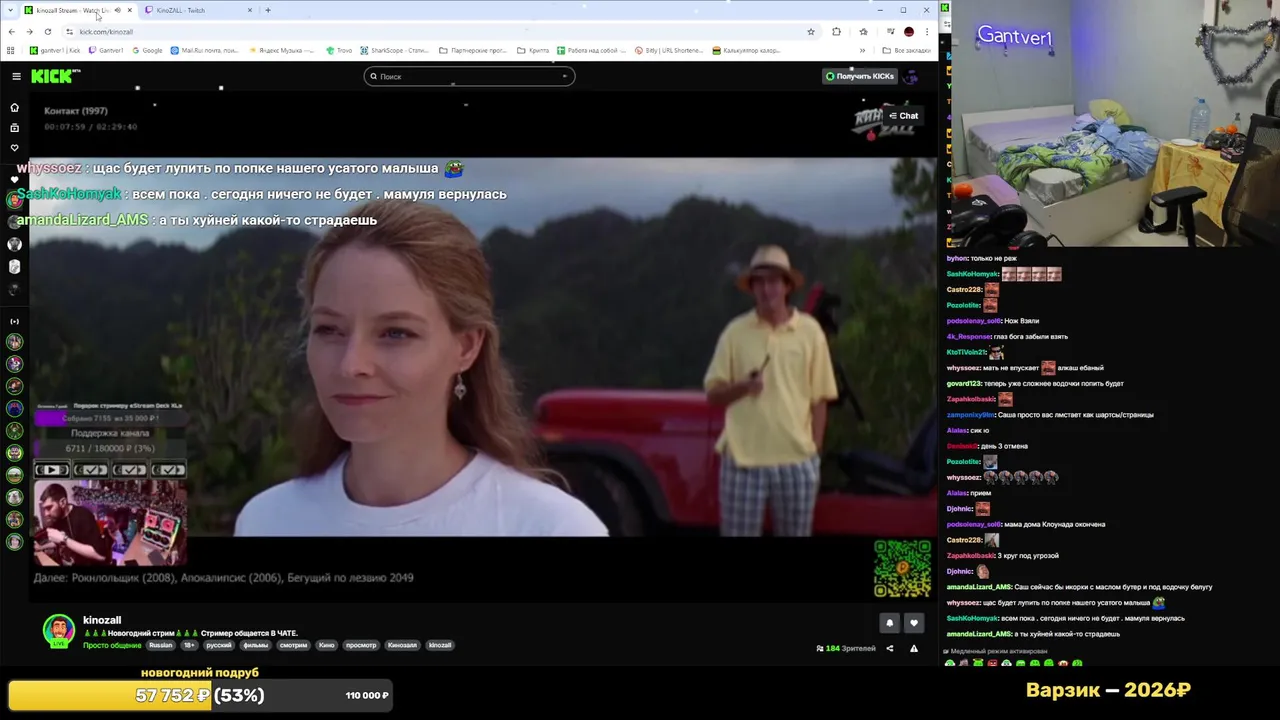The height and width of the screenshot is (720, 1280).
Task: Open the SharkScope bookmark
Action: click(396, 50)
